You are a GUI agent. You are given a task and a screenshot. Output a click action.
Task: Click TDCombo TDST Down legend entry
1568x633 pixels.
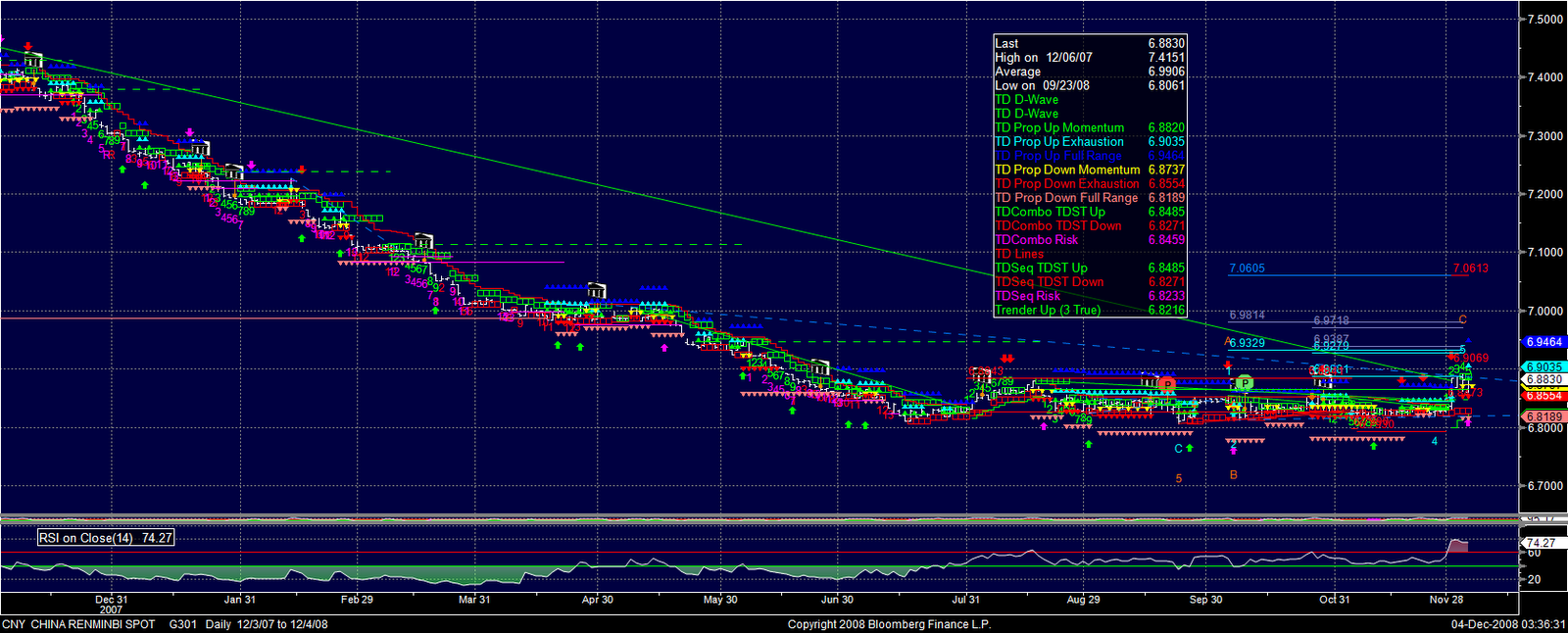(1090, 225)
